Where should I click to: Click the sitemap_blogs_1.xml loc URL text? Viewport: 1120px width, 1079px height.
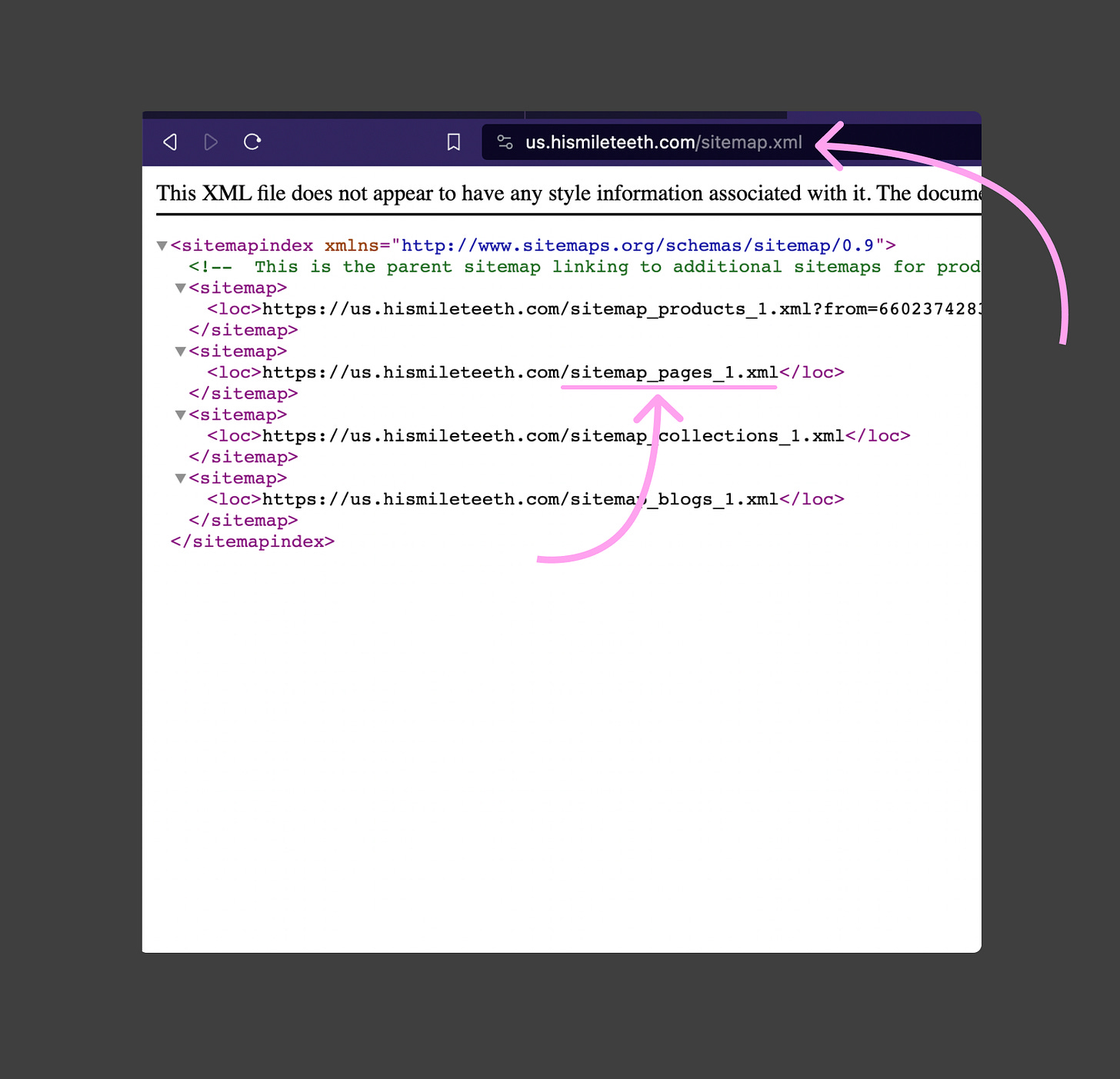520,500
